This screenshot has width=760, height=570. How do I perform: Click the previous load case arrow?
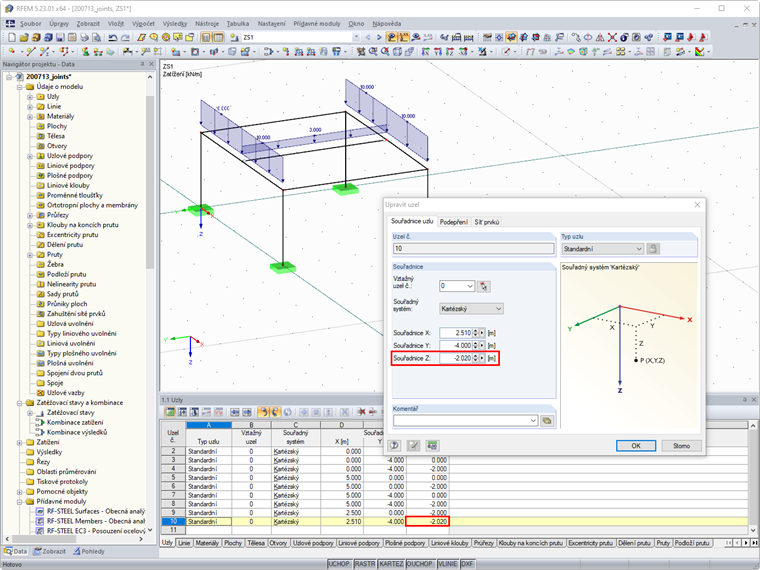[x=367, y=37]
